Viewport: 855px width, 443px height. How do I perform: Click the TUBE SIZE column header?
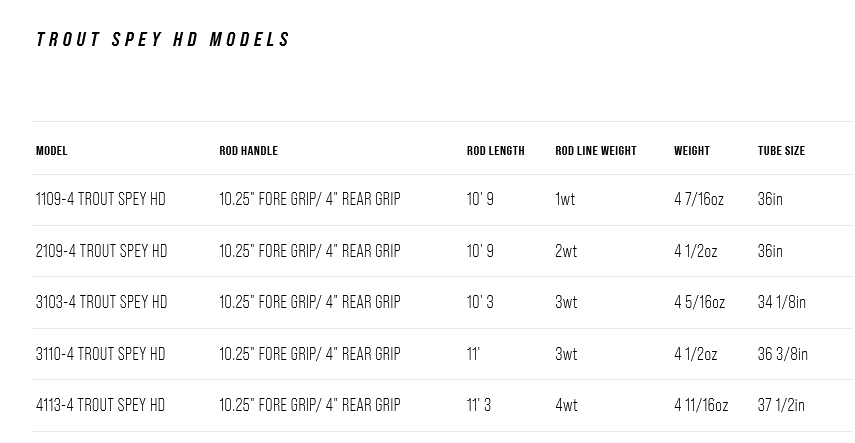coord(781,151)
